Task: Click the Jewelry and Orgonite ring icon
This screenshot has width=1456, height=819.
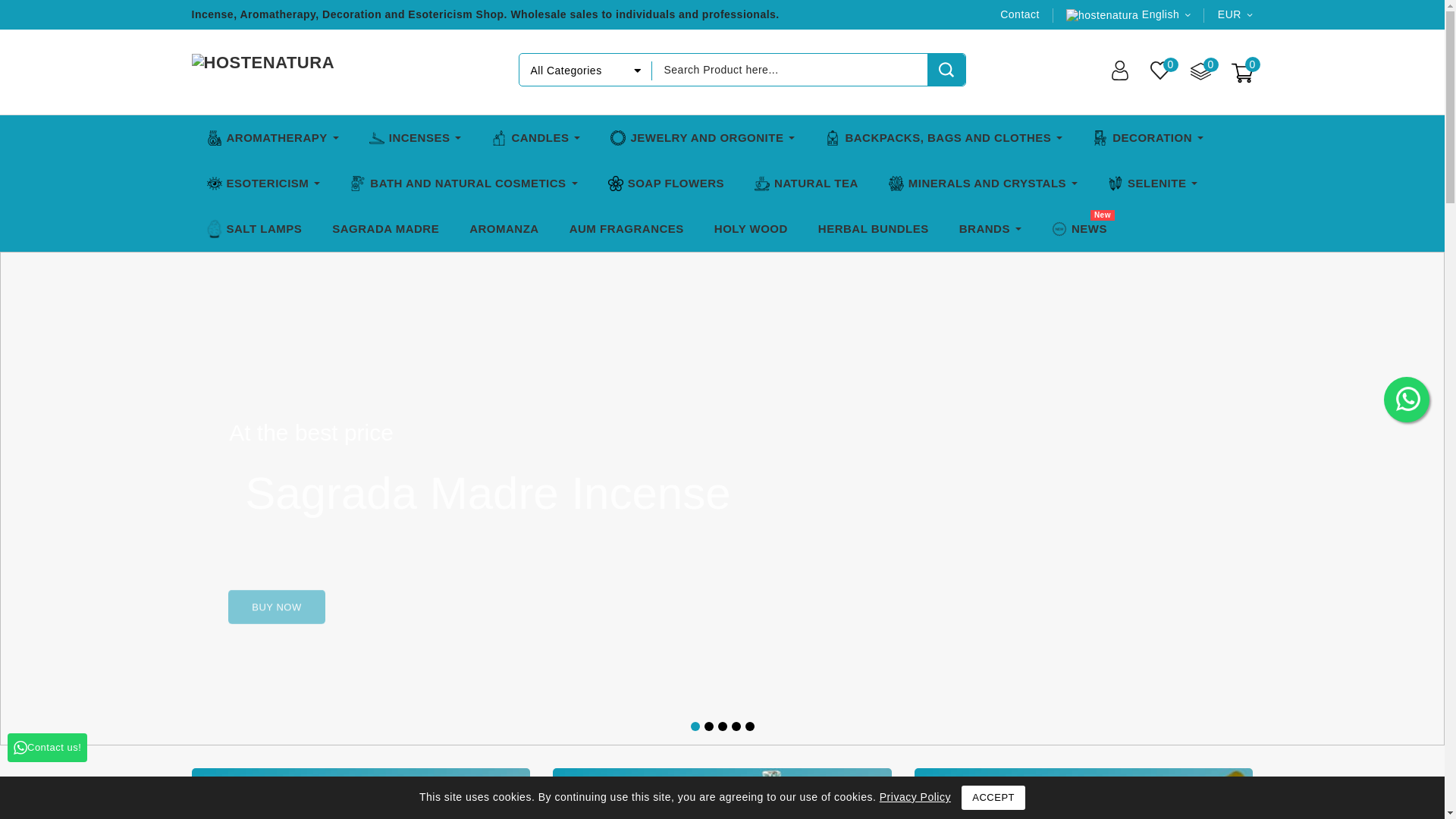Action: (618, 138)
